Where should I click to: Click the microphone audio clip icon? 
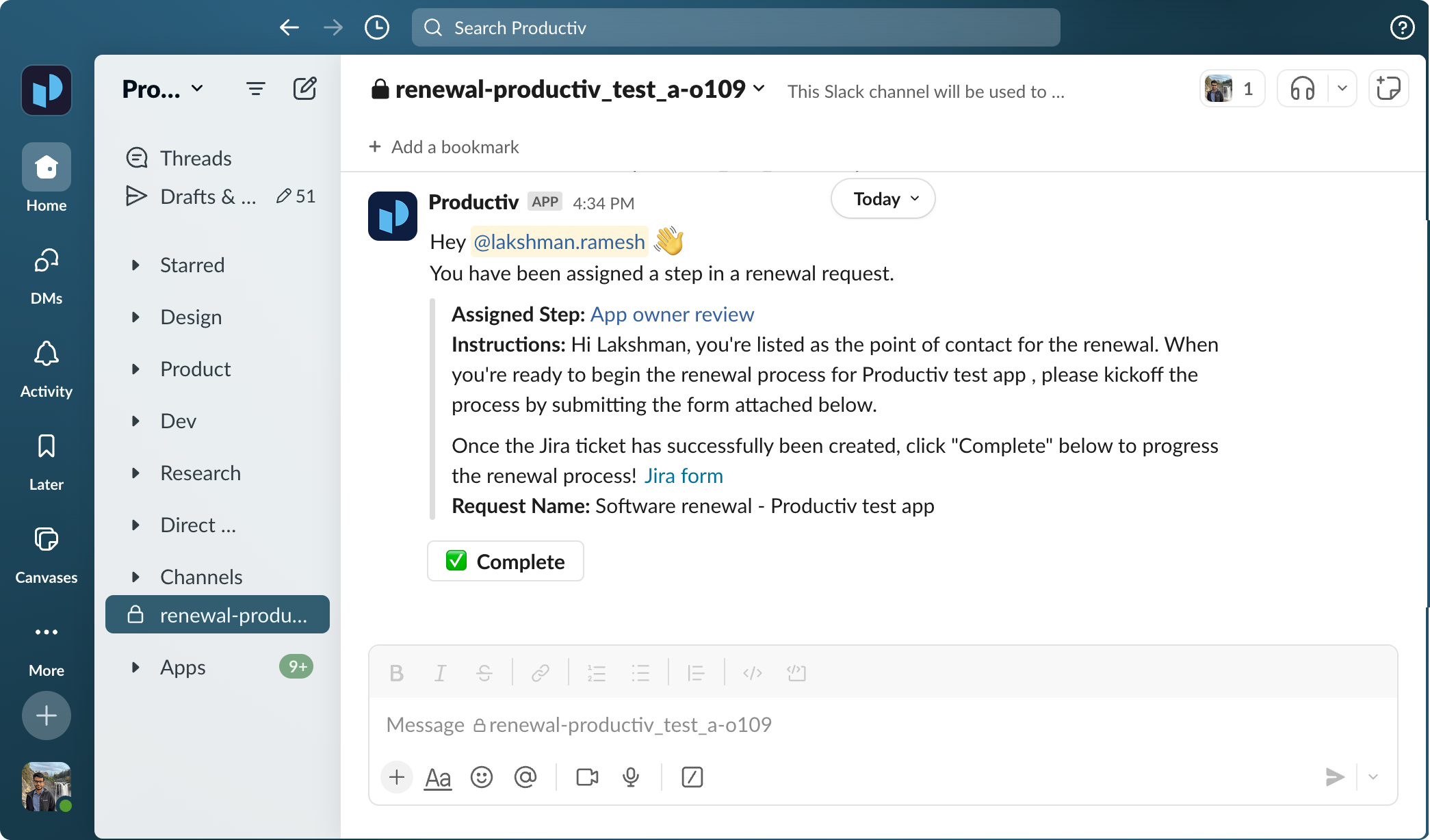click(631, 777)
